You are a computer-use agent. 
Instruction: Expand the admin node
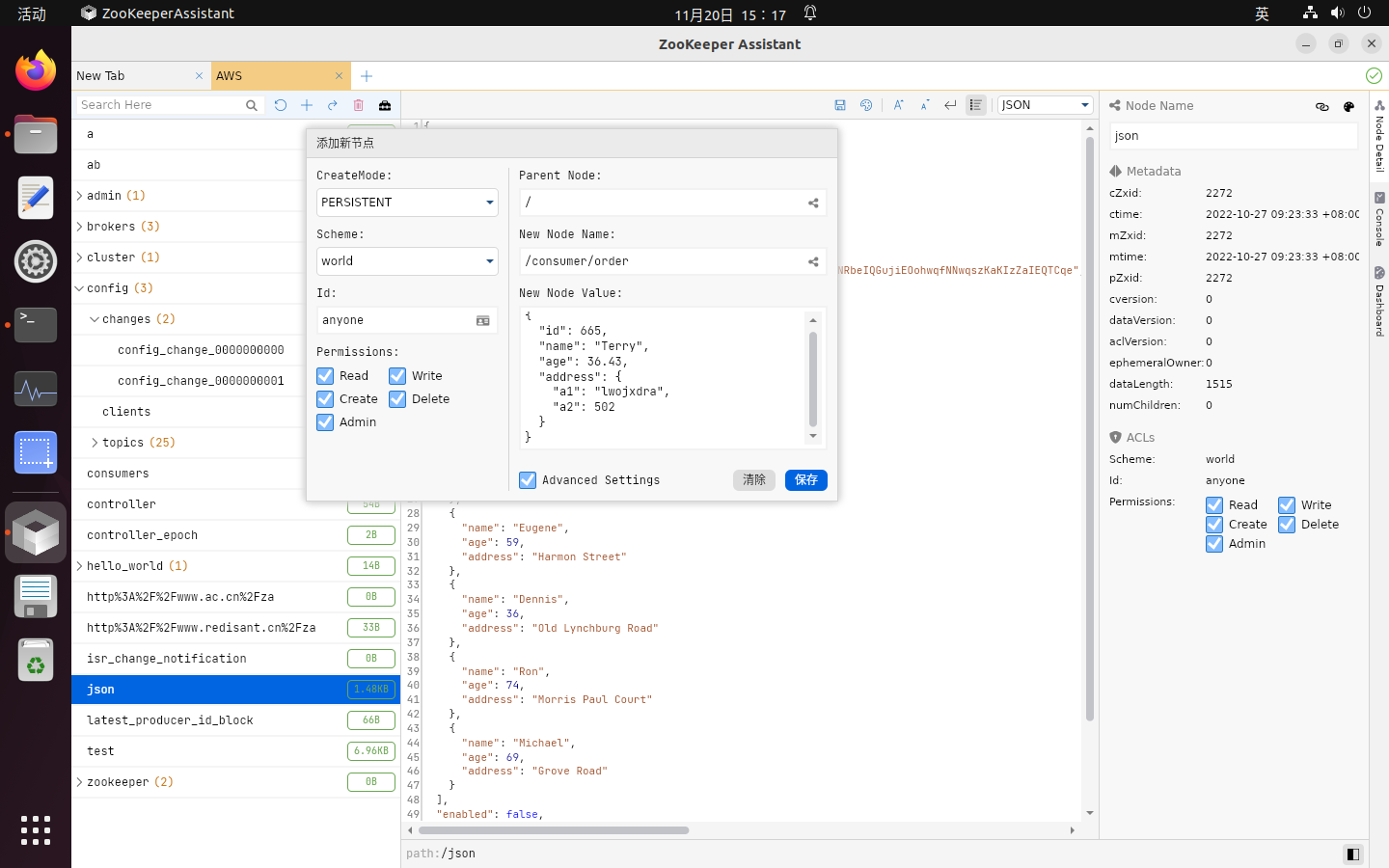(x=80, y=196)
